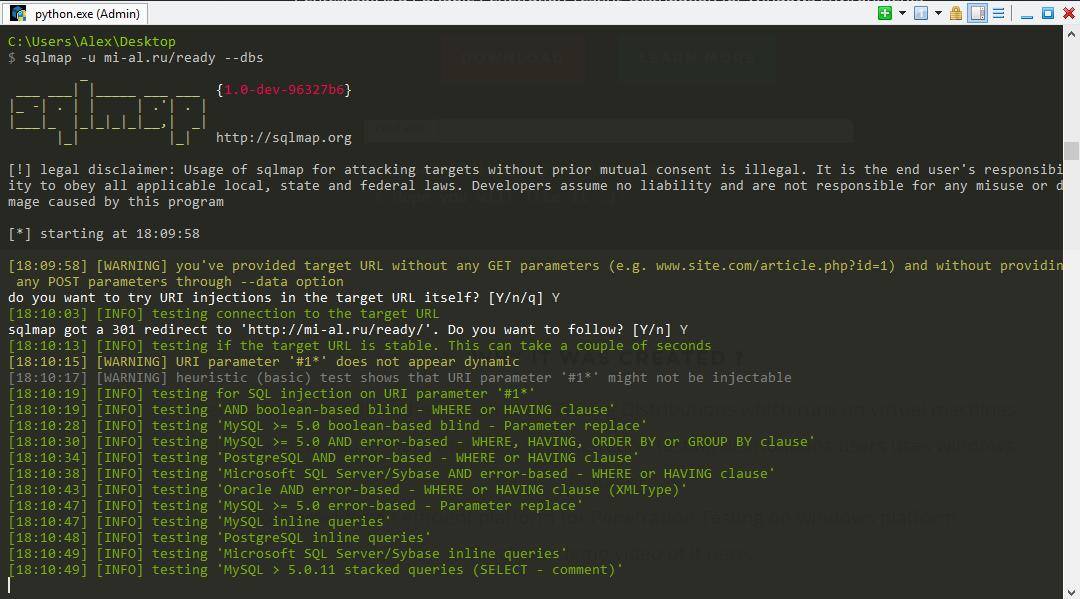1080x599 pixels.
Task: Click the active console number icon
Action: (x=921, y=13)
